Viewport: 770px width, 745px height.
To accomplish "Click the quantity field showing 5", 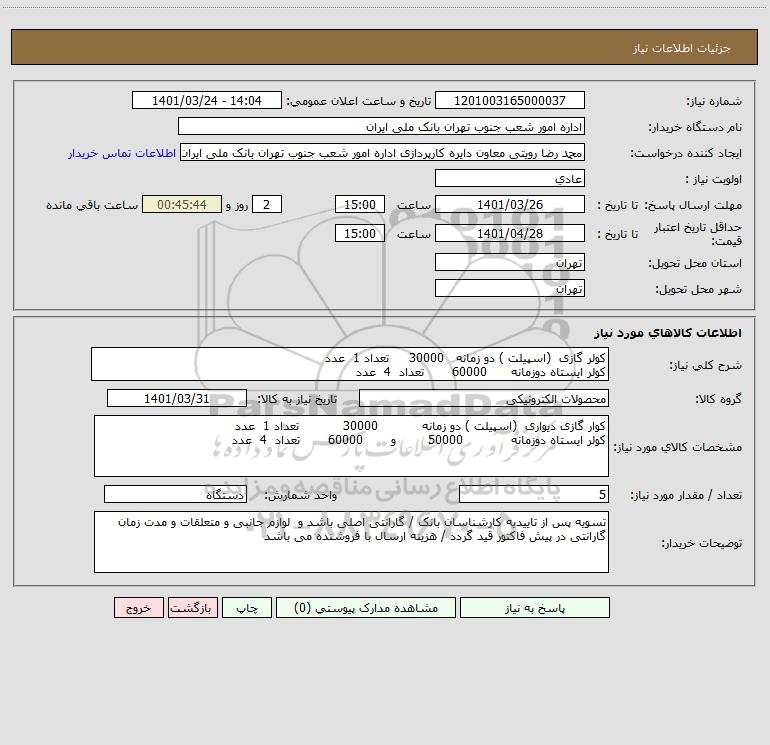I will [x=534, y=494].
